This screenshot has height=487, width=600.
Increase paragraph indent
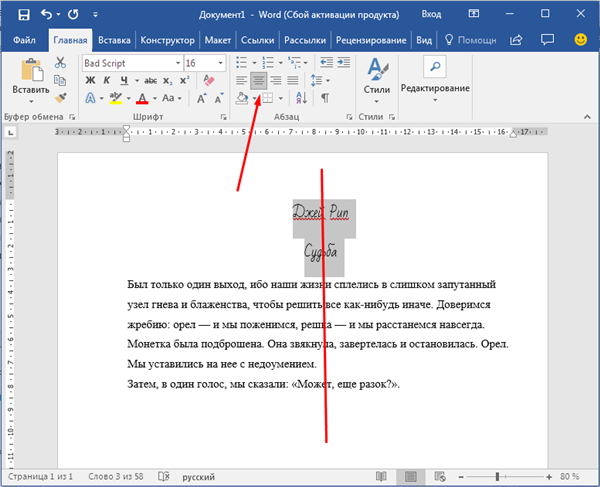point(344,62)
